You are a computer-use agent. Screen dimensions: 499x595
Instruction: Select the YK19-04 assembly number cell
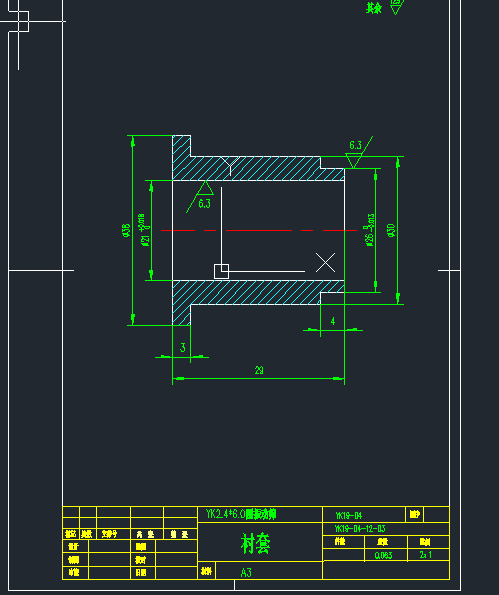pos(349,515)
